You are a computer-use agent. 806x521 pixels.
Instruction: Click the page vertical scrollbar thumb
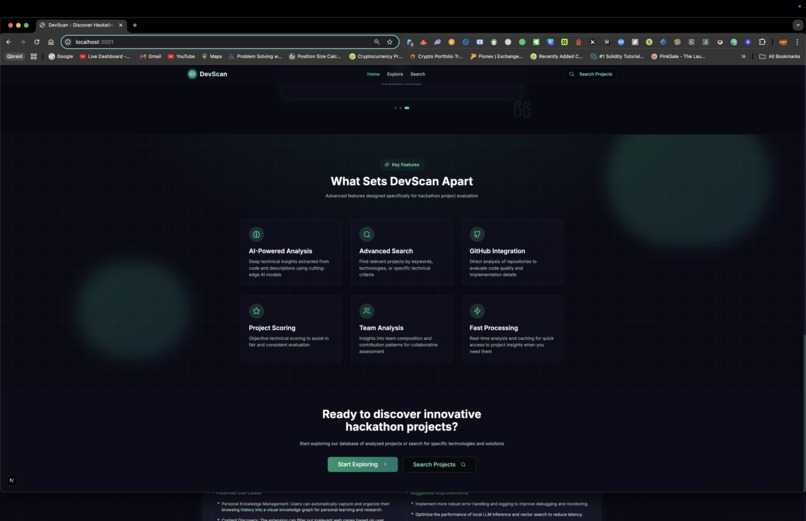pyautogui.click(x=804, y=411)
